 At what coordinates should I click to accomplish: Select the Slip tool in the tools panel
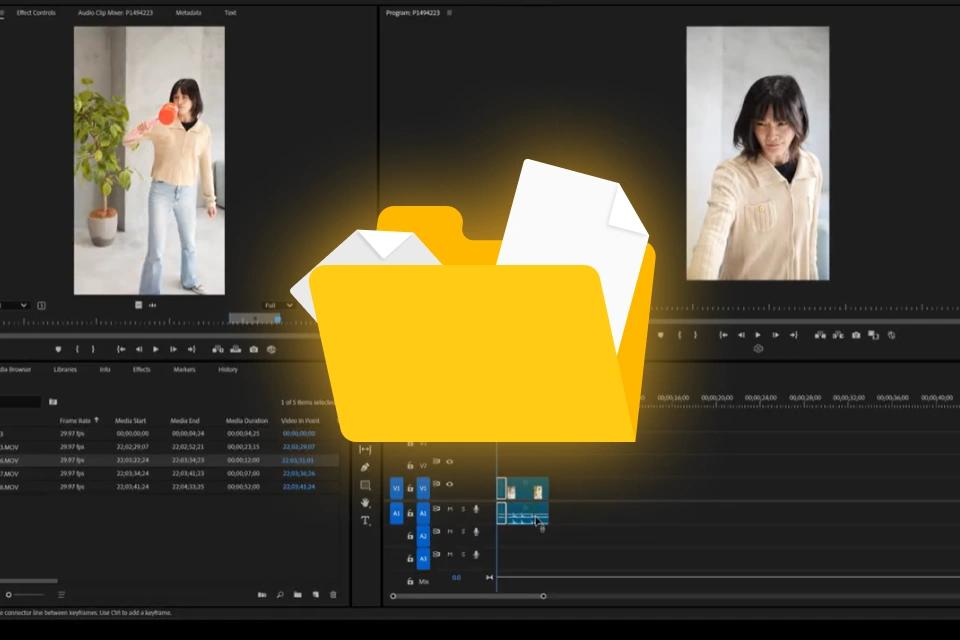pos(366,449)
